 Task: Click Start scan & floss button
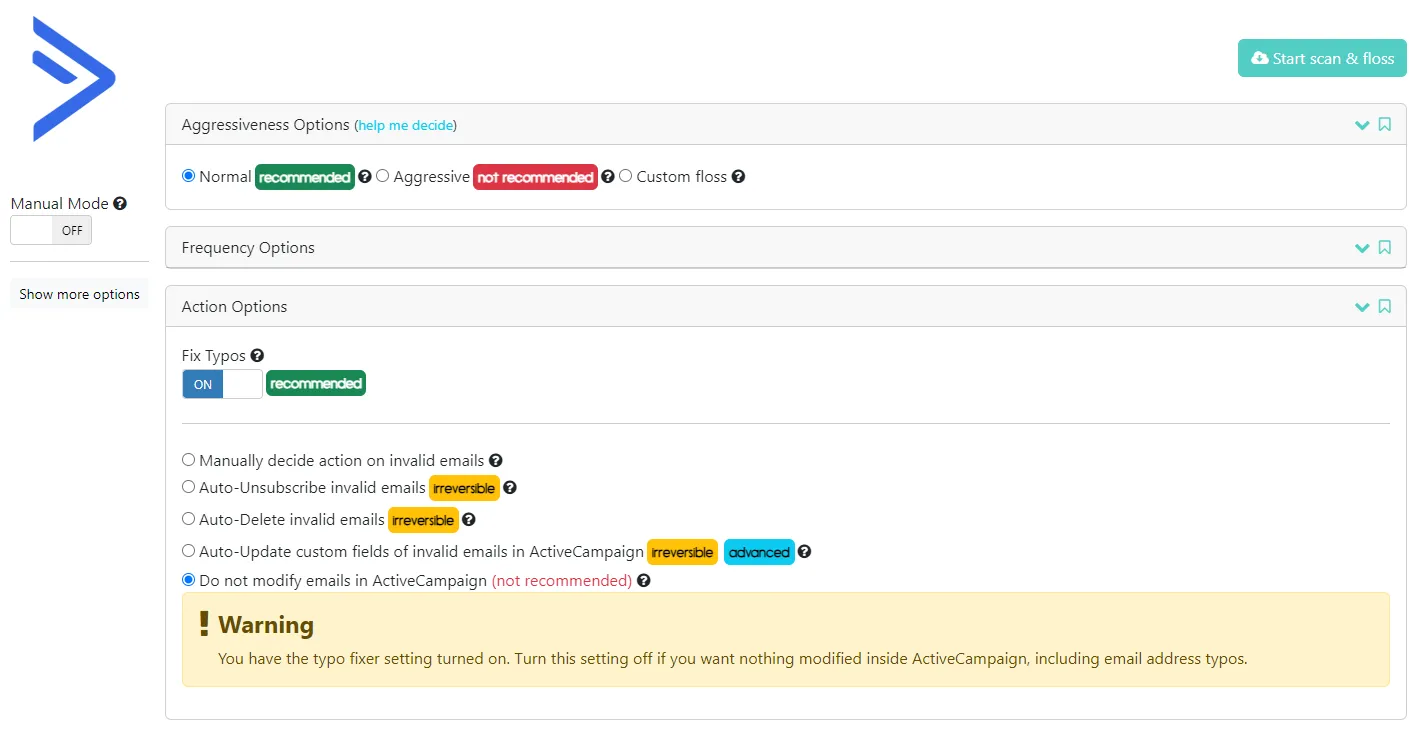tap(1322, 58)
